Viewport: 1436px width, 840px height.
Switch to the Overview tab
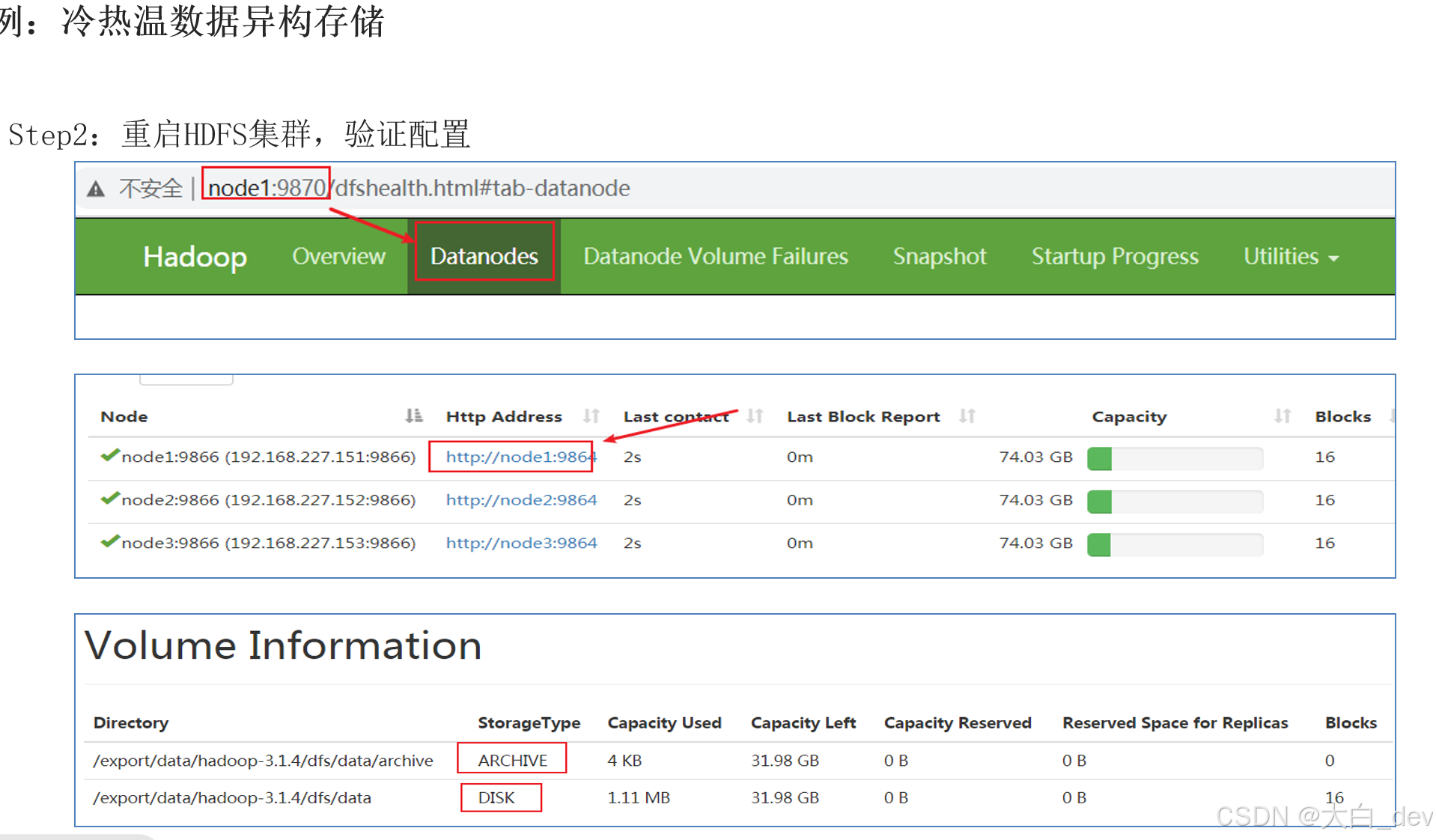338,256
